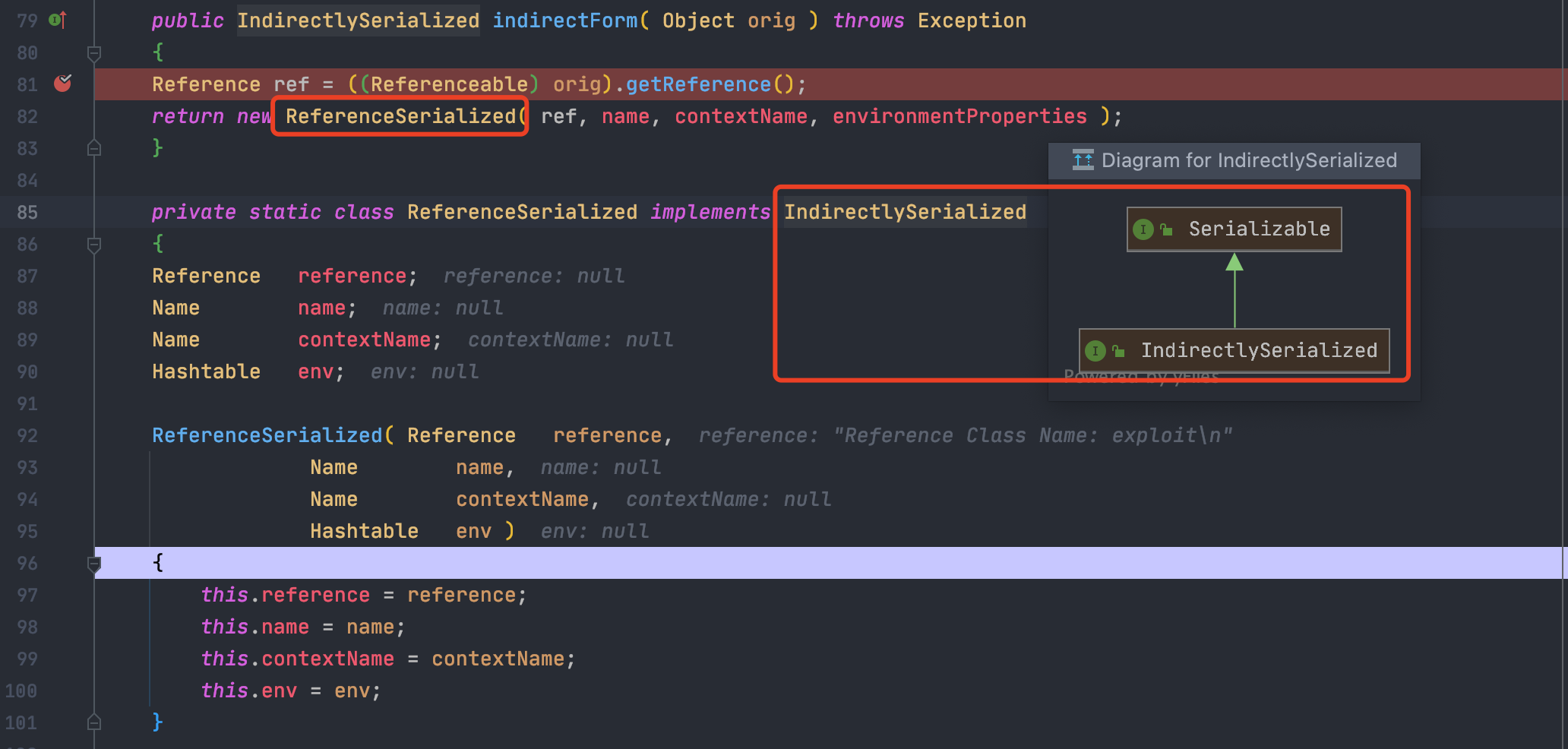The image size is (1568, 749).
Task: Click the interface icon beside Serializable in the diagram
Action: [1143, 229]
